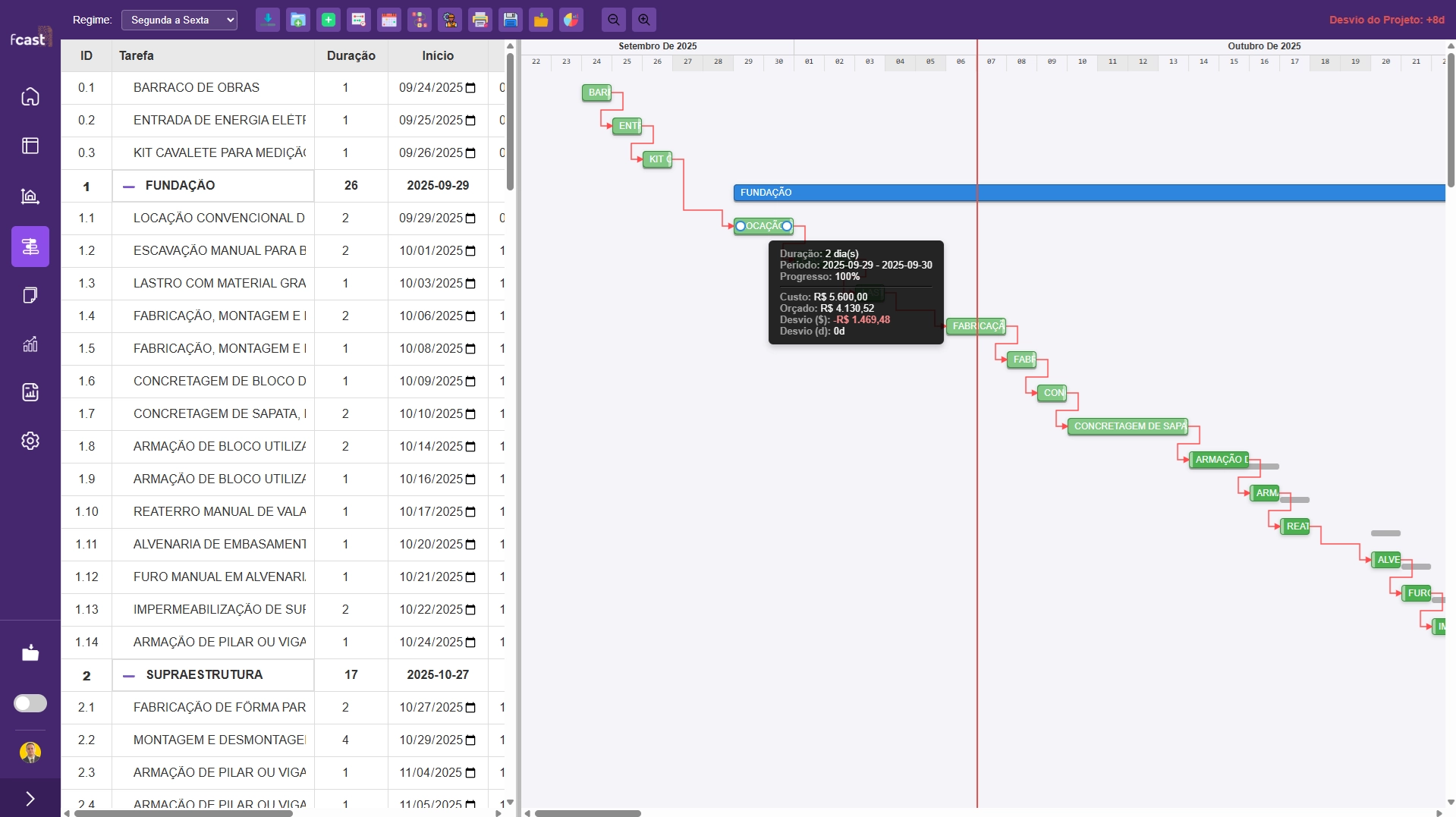Click the Desvio do Projeto +8d indicator
The width and height of the screenshot is (1456, 817).
pos(1387,19)
